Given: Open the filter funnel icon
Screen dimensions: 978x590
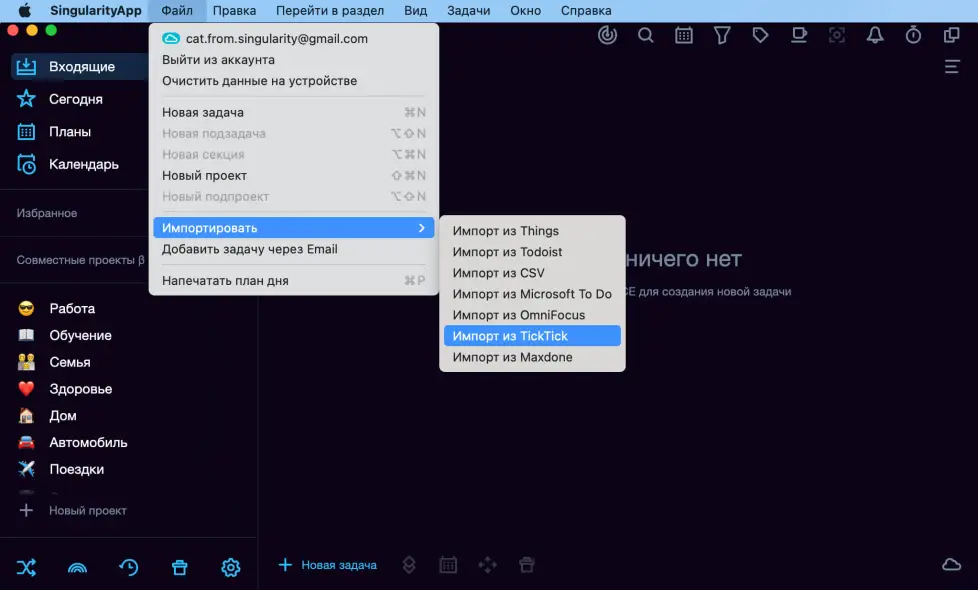Looking at the screenshot, I should (722, 35).
